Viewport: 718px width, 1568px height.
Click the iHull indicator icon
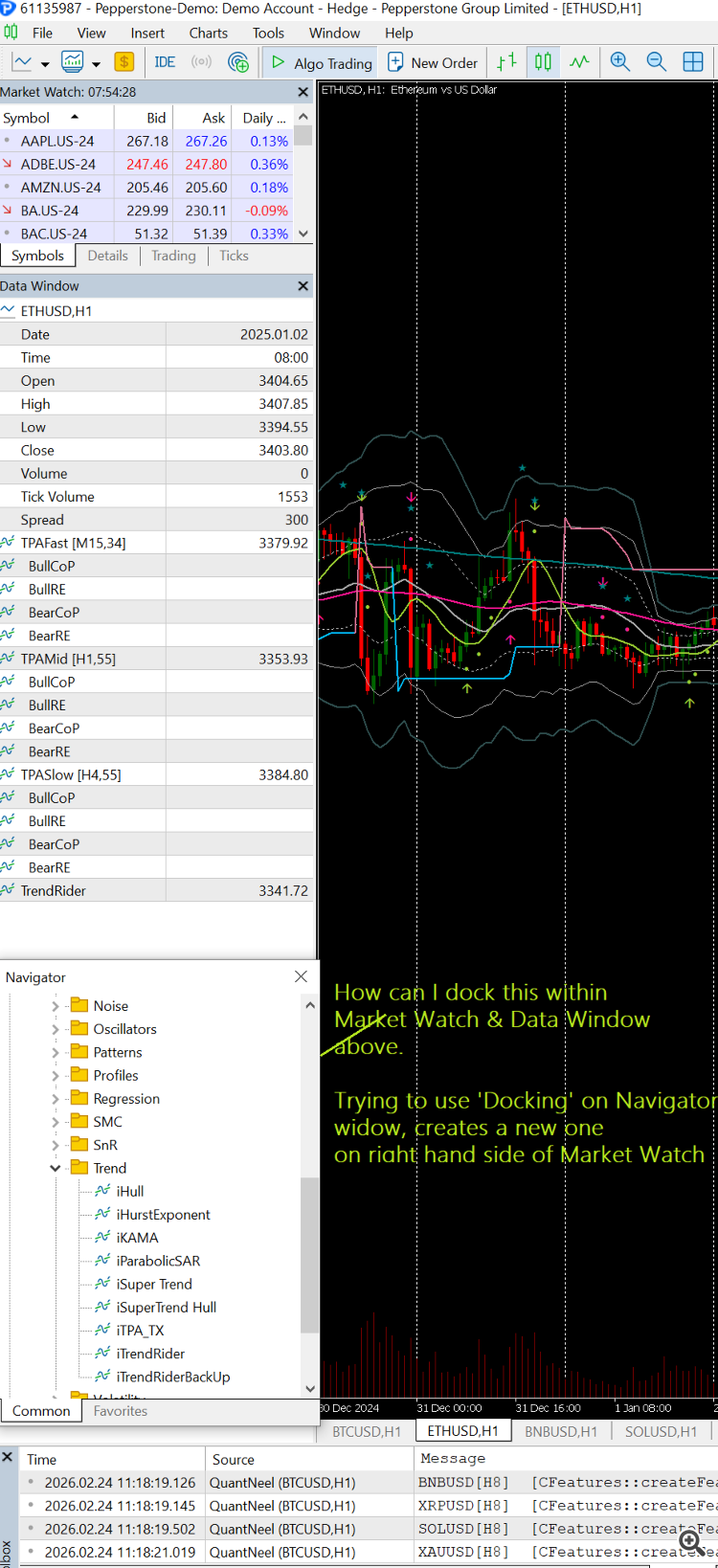[x=102, y=1191]
